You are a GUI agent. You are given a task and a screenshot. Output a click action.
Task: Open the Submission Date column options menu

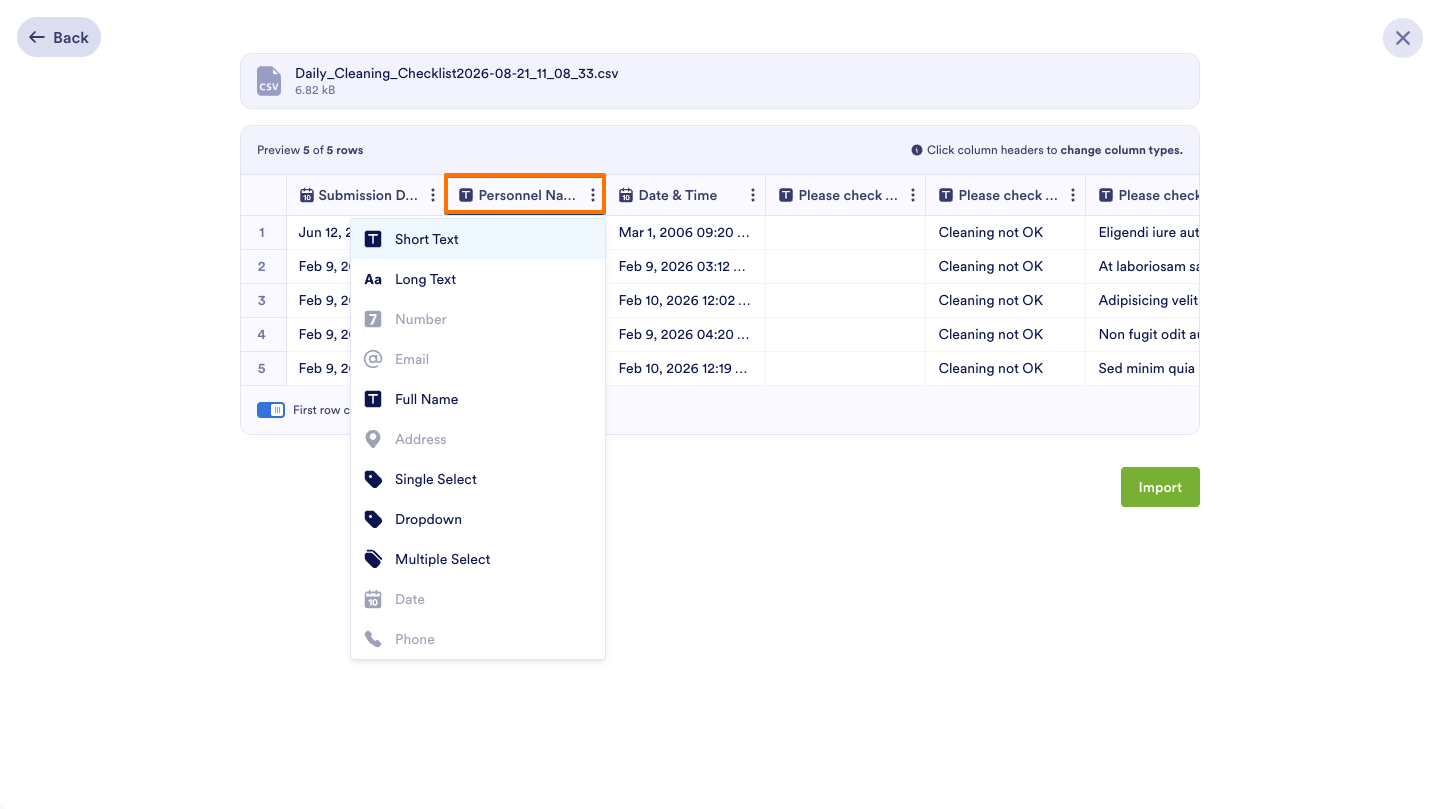433,195
